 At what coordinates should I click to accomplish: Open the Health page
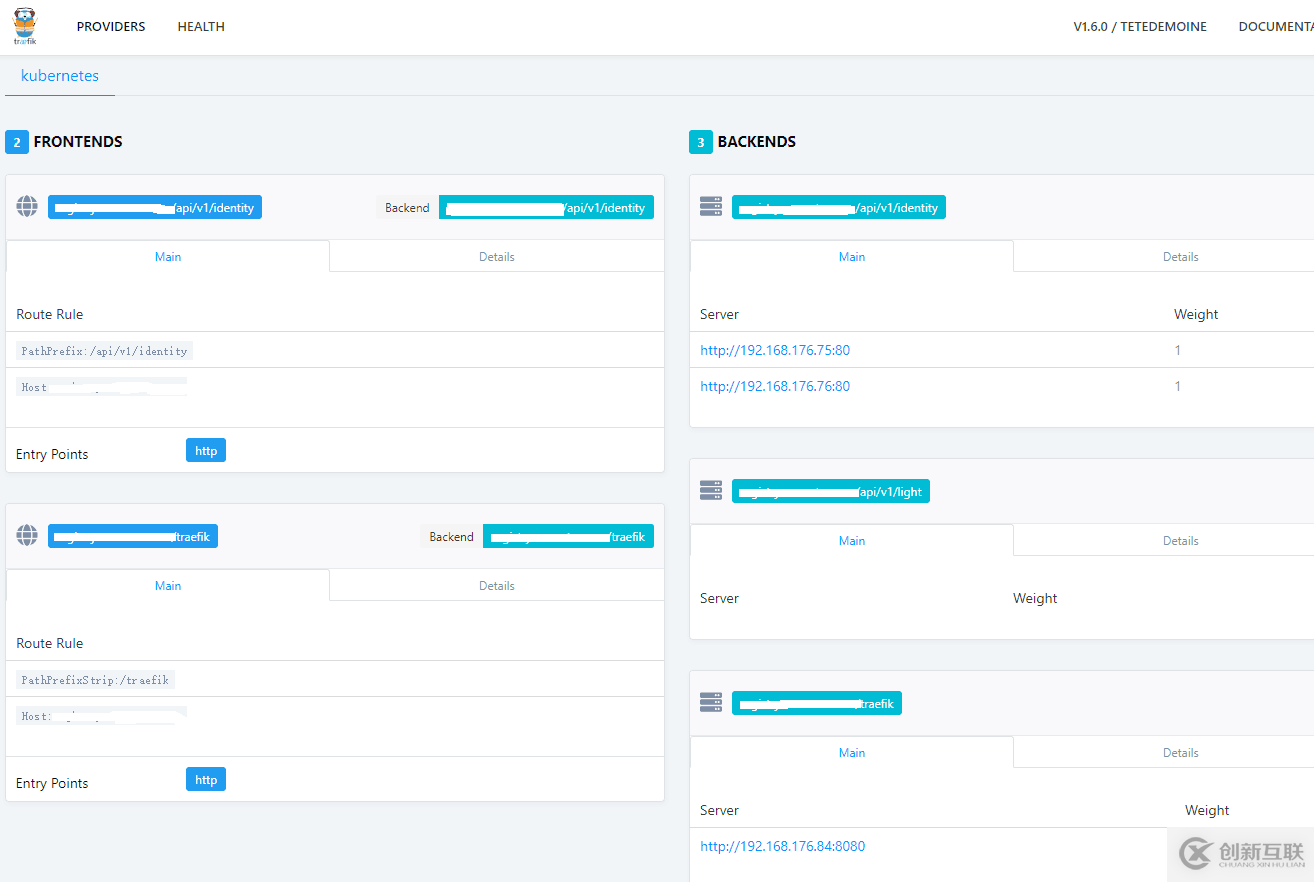(x=201, y=27)
